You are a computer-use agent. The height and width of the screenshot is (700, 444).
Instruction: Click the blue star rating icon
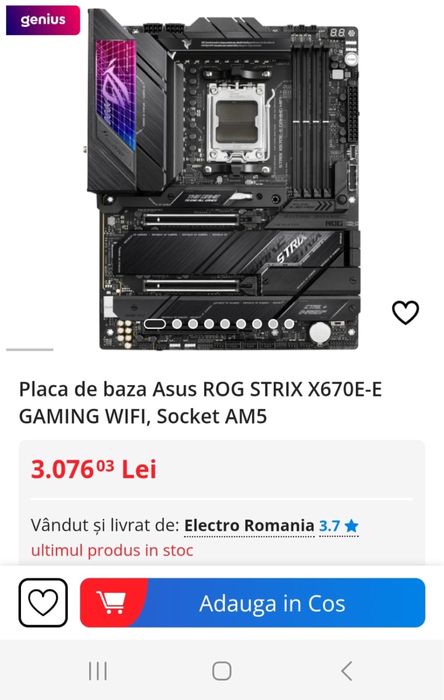click(351, 526)
